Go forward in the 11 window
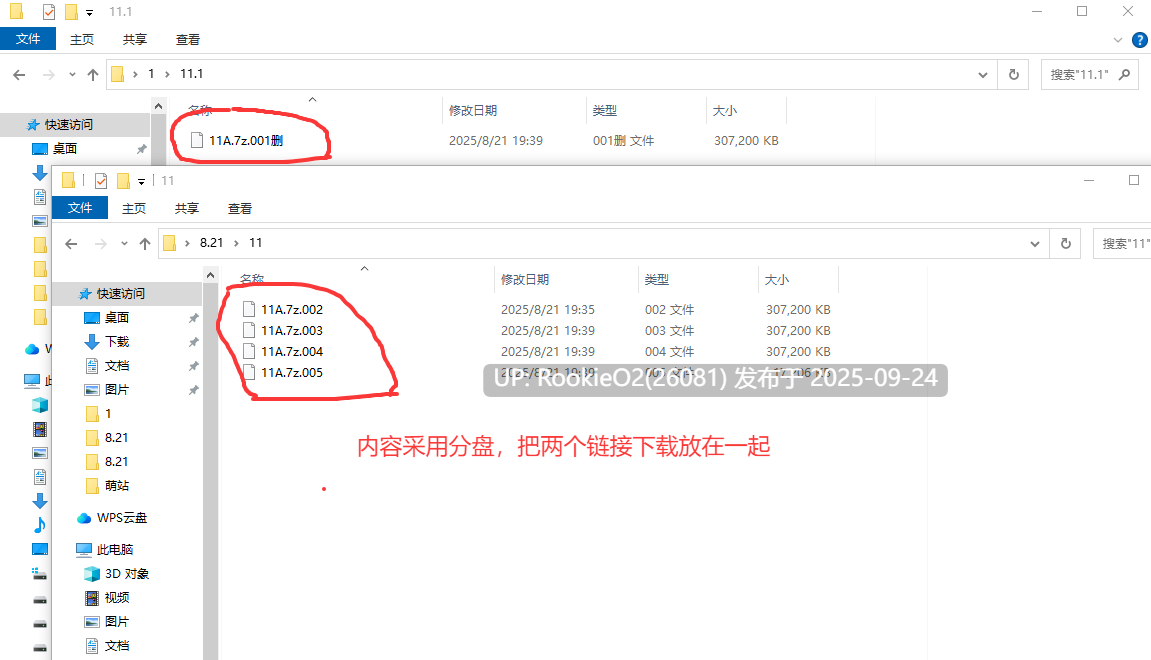The height and width of the screenshot is (660, 1151). (101, 244)
